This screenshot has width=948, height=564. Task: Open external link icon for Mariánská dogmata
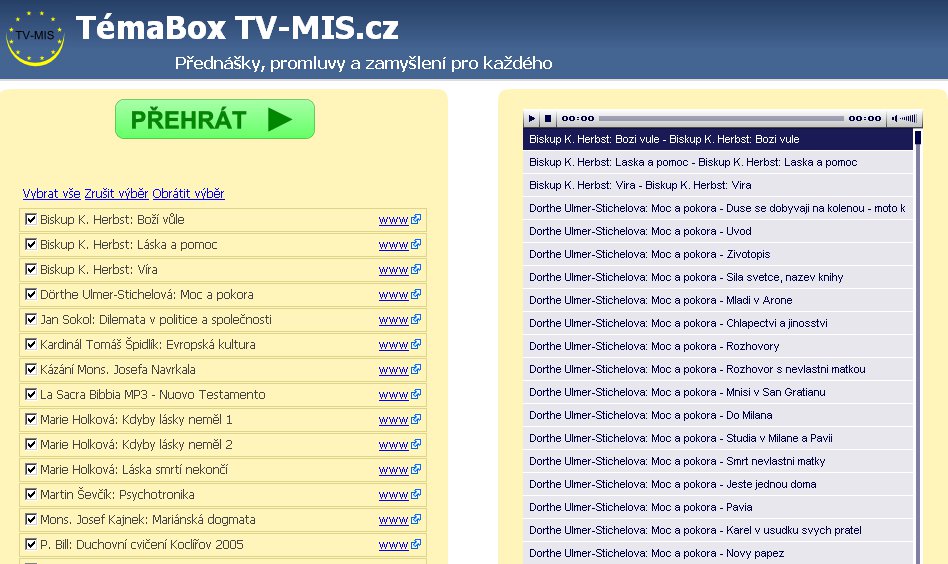pyautogui.click(x=416, y=519)
